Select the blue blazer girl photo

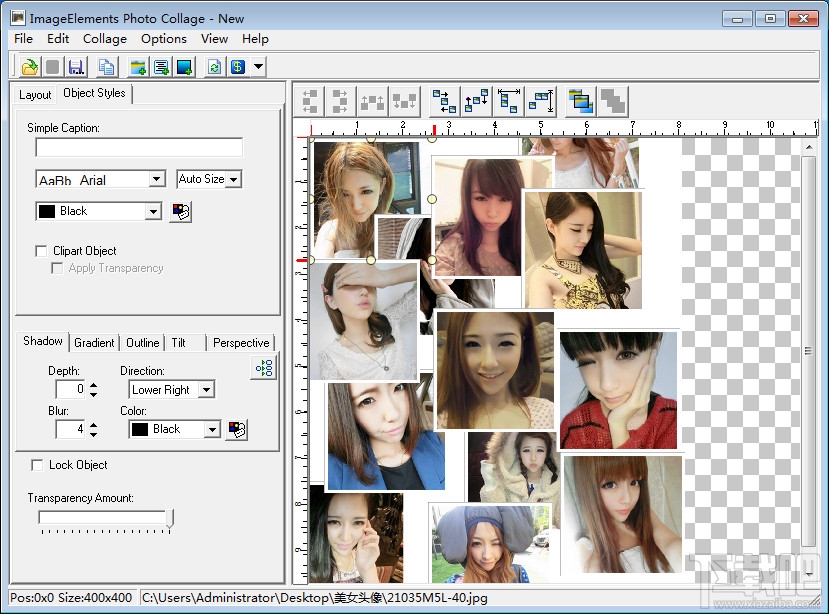(x=386, y=436)
